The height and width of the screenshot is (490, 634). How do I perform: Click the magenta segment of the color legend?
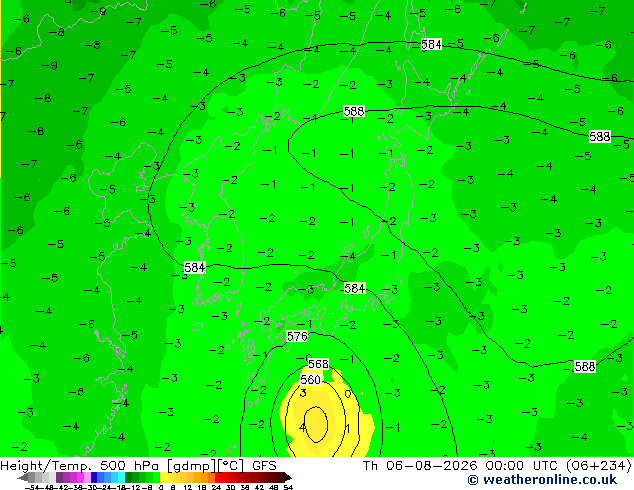coord(81,477)
